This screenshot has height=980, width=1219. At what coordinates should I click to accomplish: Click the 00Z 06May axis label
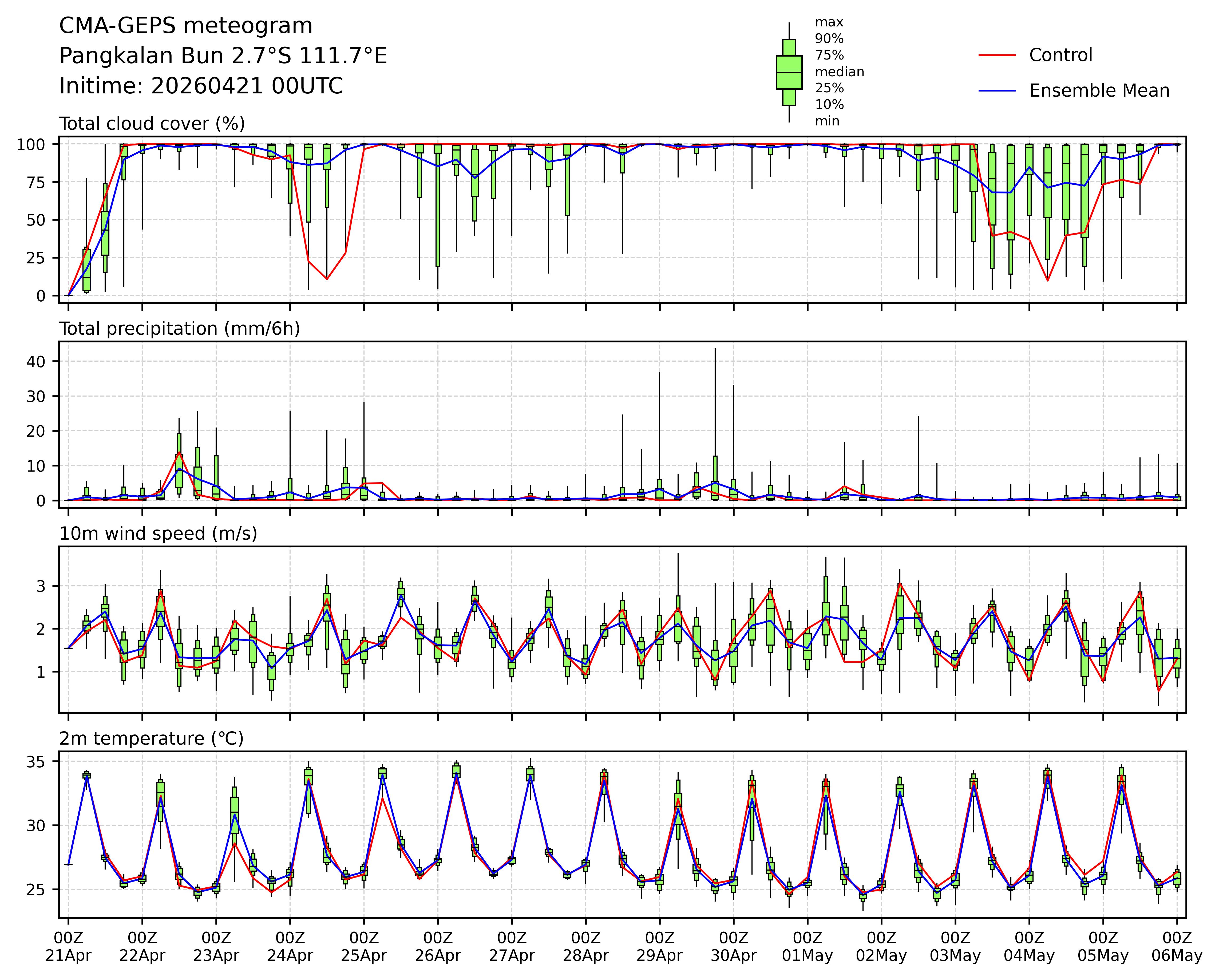[x=1177, y=947]
